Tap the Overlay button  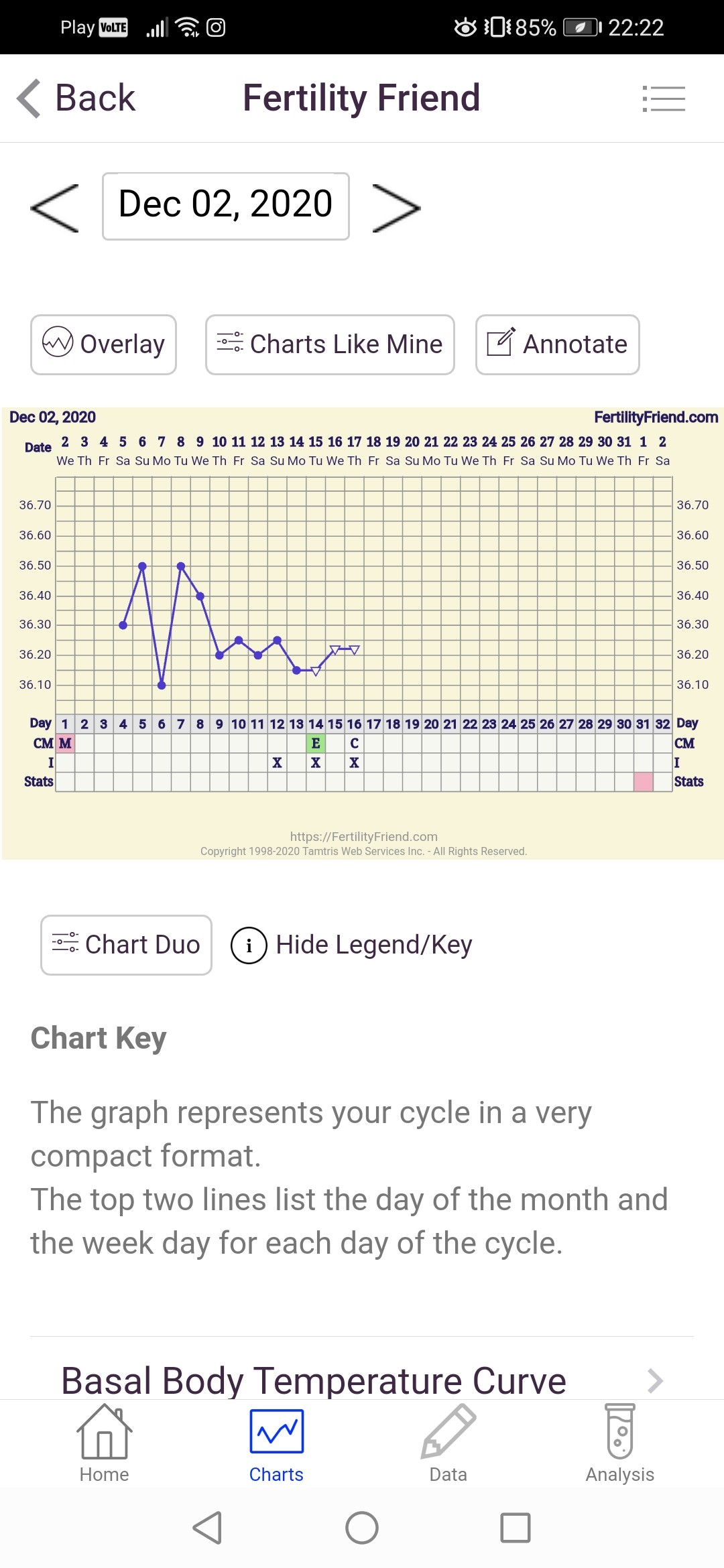coord(103,344)
